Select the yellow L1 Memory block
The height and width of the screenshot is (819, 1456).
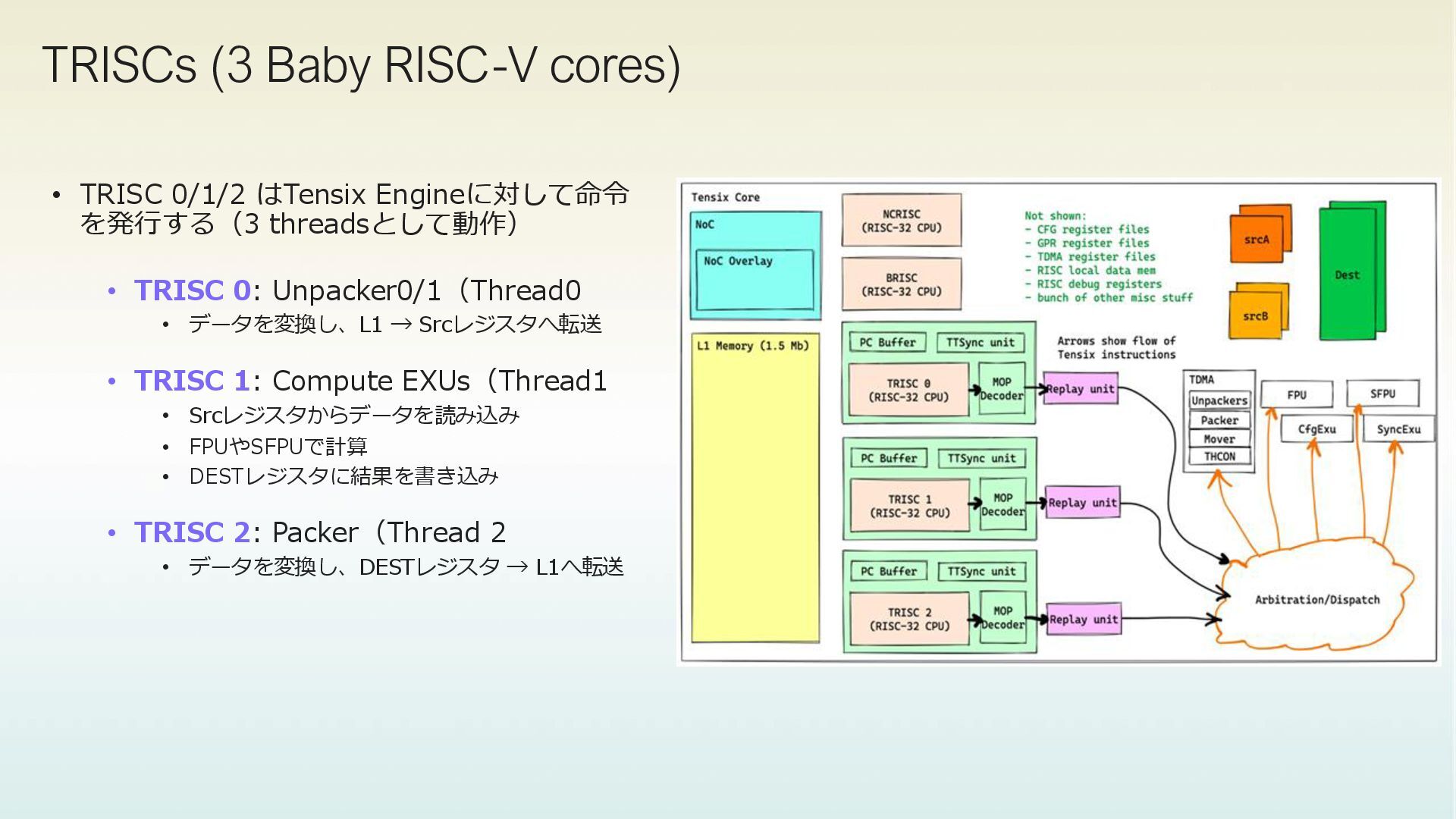[x=755, y=489]
